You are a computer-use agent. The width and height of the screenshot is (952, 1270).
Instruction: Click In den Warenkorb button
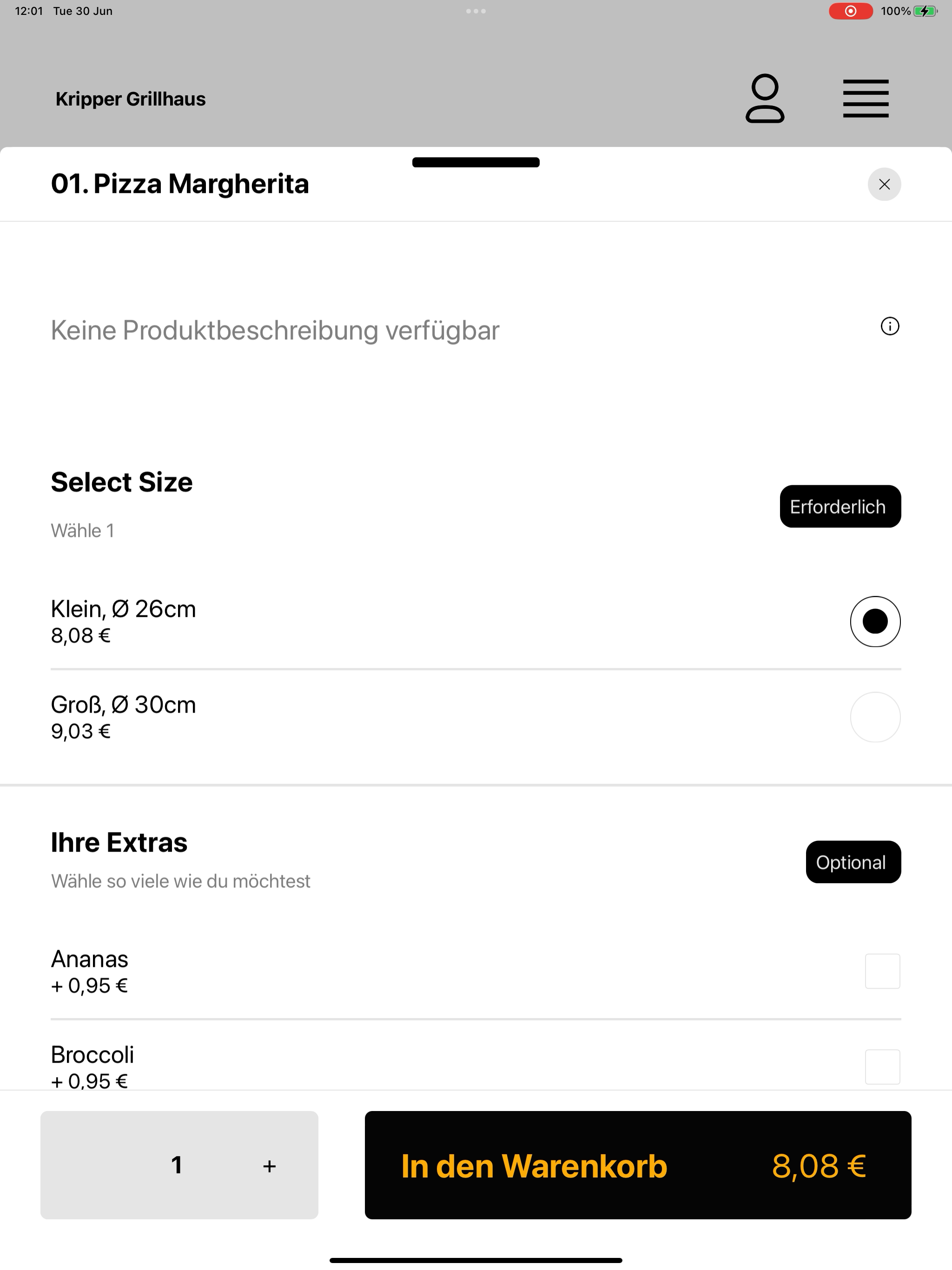(x=637, y=1165)
